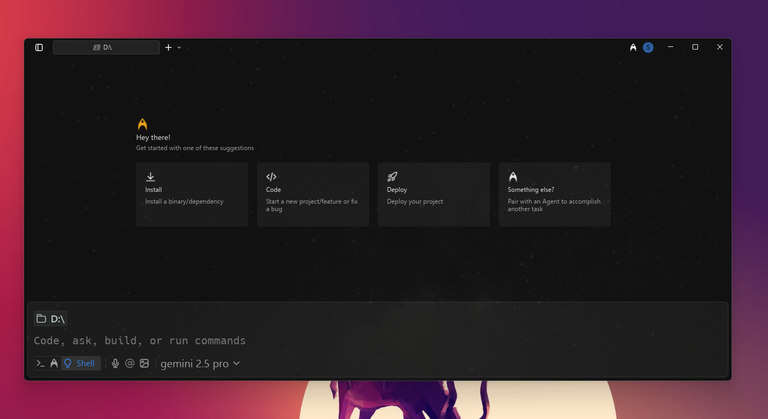Open the D:\ working directory chip
This screenshot has width=768, height=419.
[x=50, y=319]
